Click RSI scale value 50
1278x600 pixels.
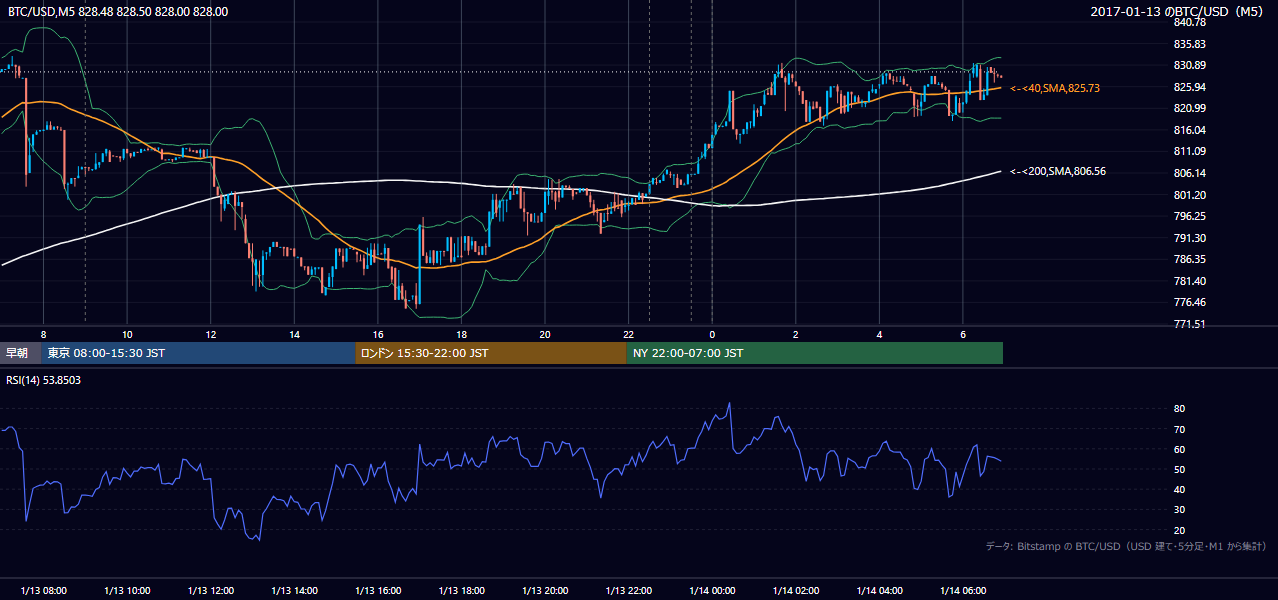click(1179, 469)
